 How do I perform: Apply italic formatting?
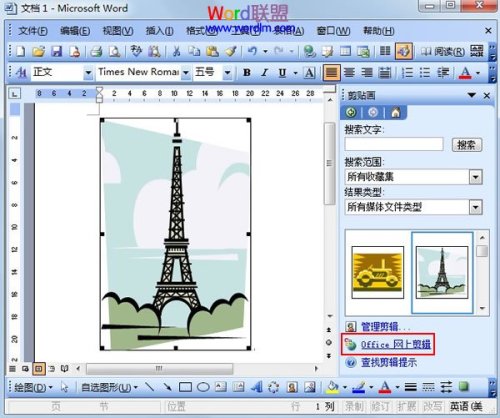[265, 72]
